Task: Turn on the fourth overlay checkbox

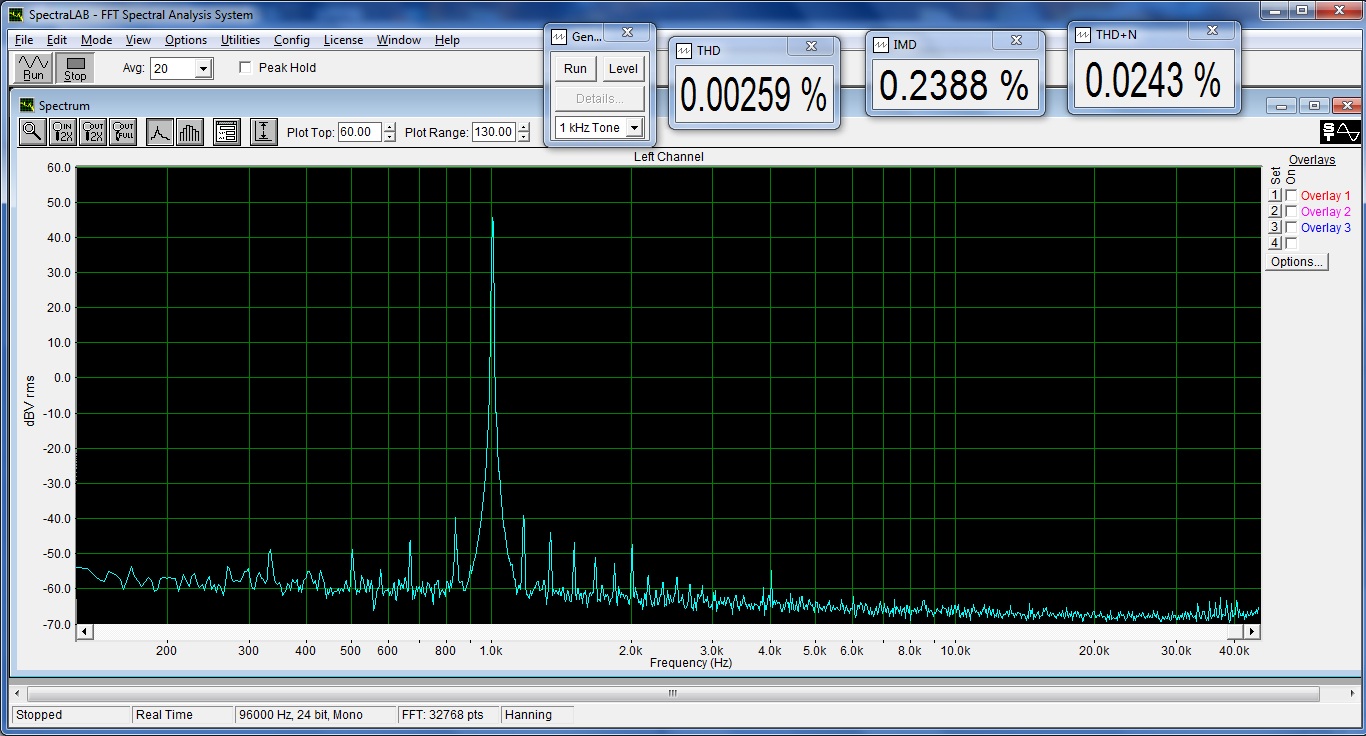Action: coord(1291,244)
